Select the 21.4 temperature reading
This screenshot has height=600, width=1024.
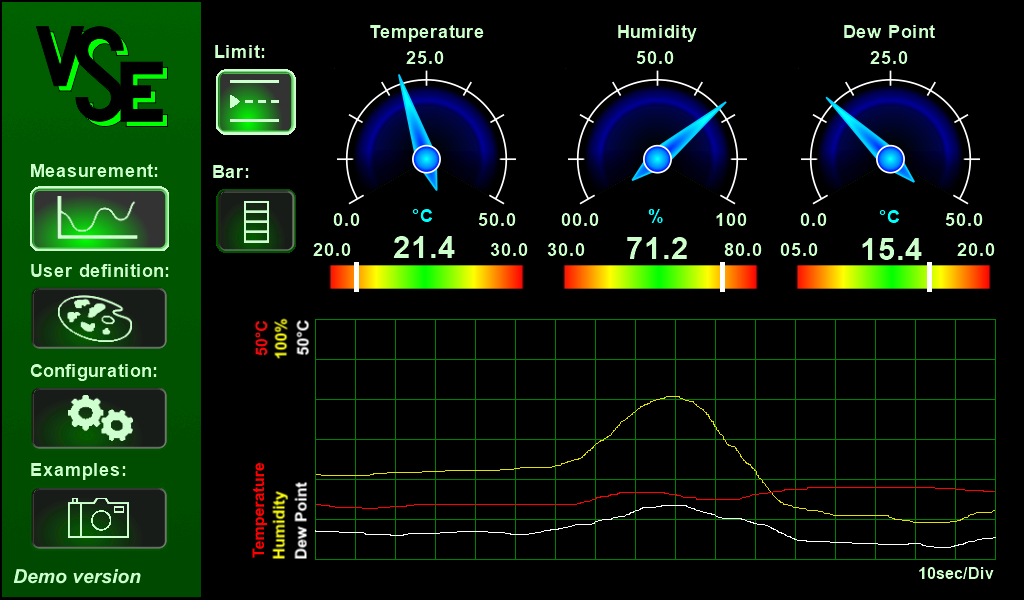[424, 248]
